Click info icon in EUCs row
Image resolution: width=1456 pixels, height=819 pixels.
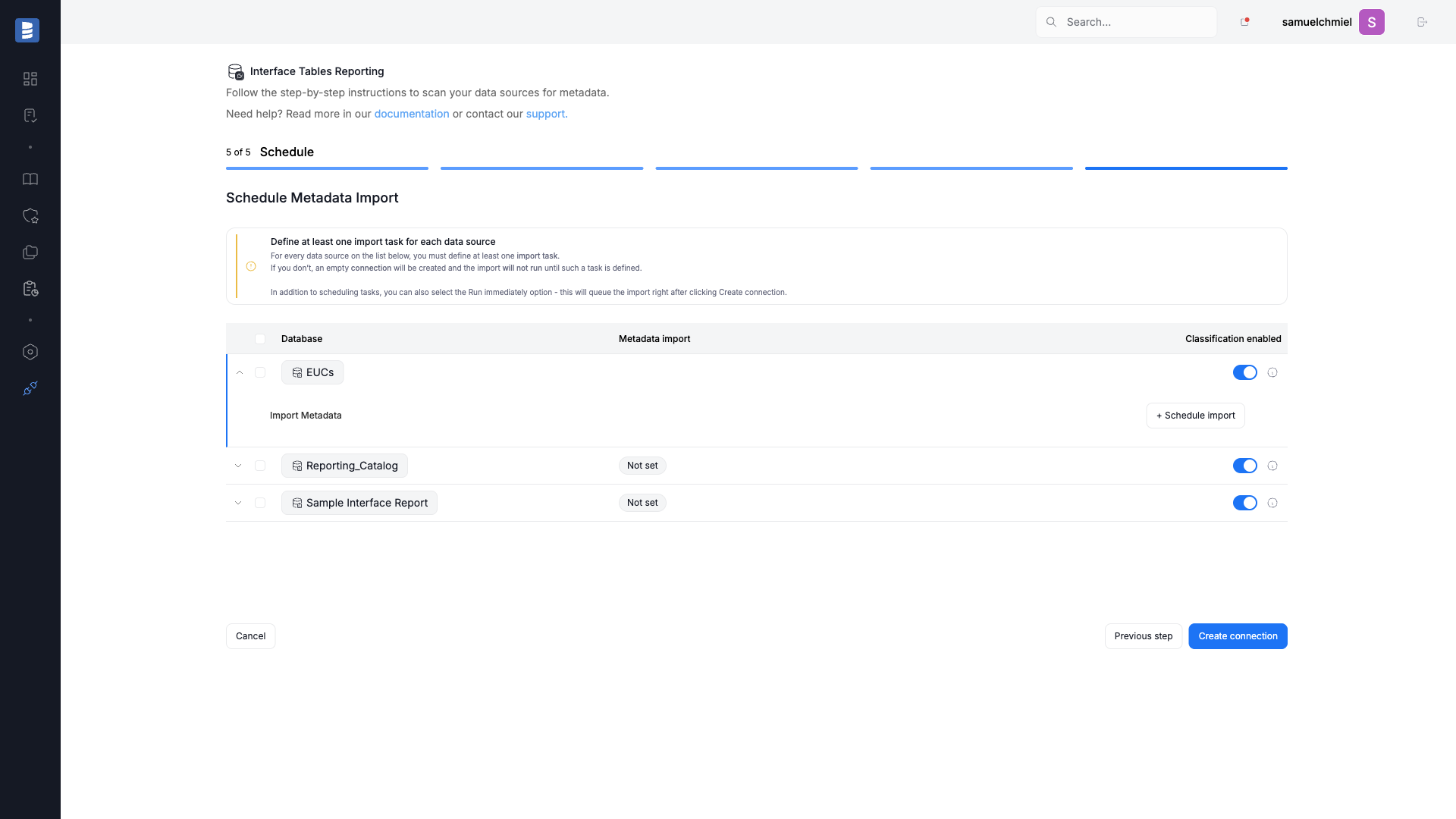point(1272,372)
